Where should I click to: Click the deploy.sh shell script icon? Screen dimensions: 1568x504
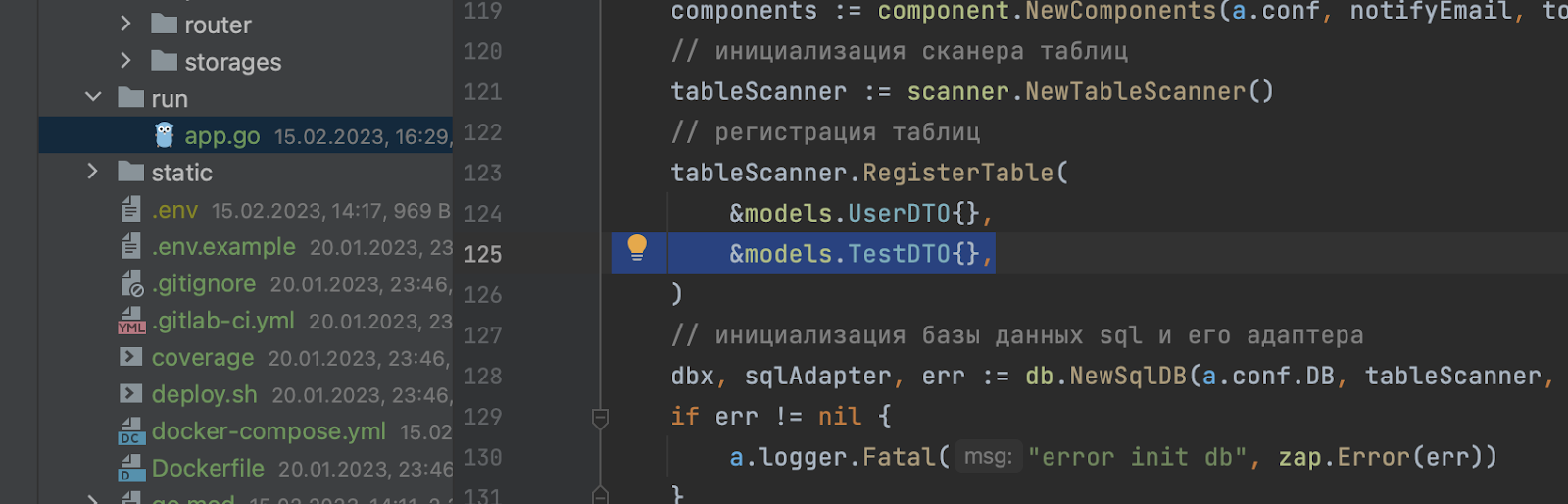pos(131,394)
